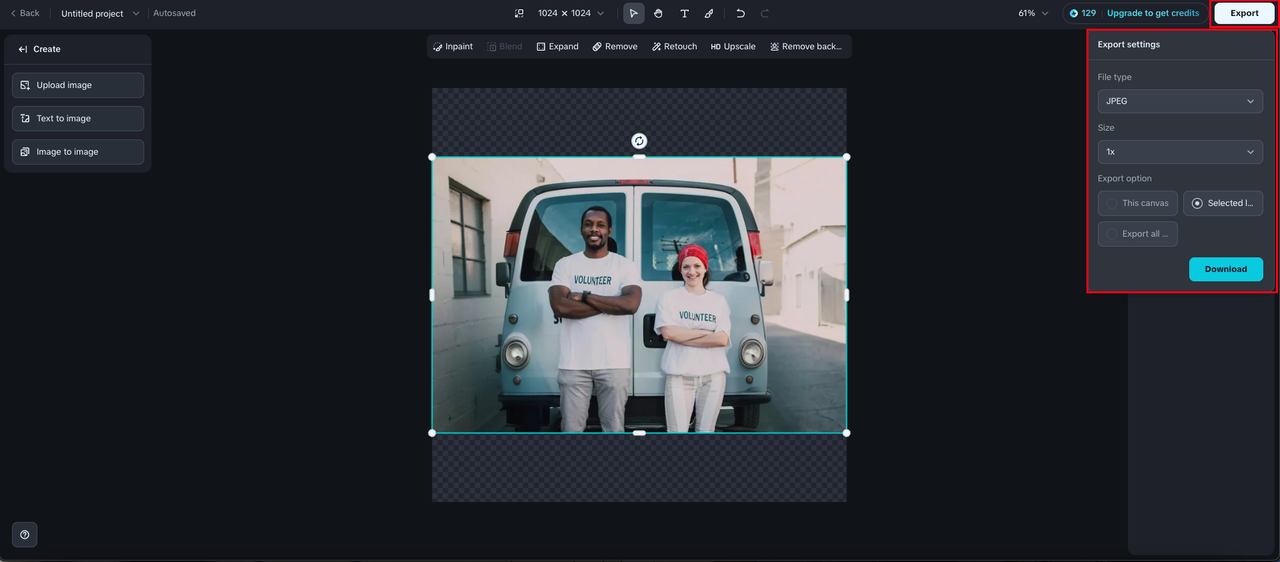Choose the Remove background tool
This screenshot has height=562, width=1280.
click(806, 47)
